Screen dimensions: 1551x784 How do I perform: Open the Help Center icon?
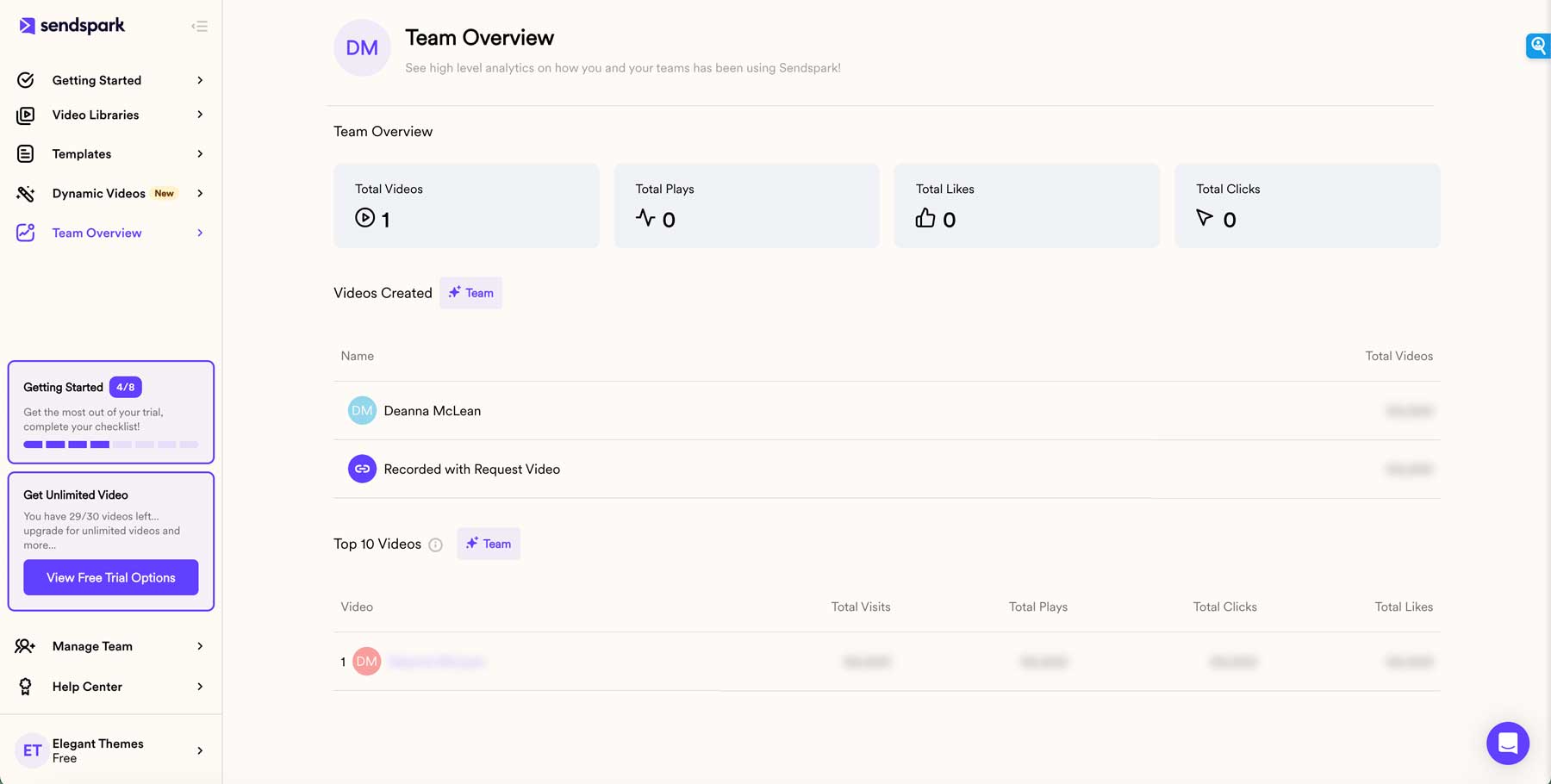click(x=26, y=687)
